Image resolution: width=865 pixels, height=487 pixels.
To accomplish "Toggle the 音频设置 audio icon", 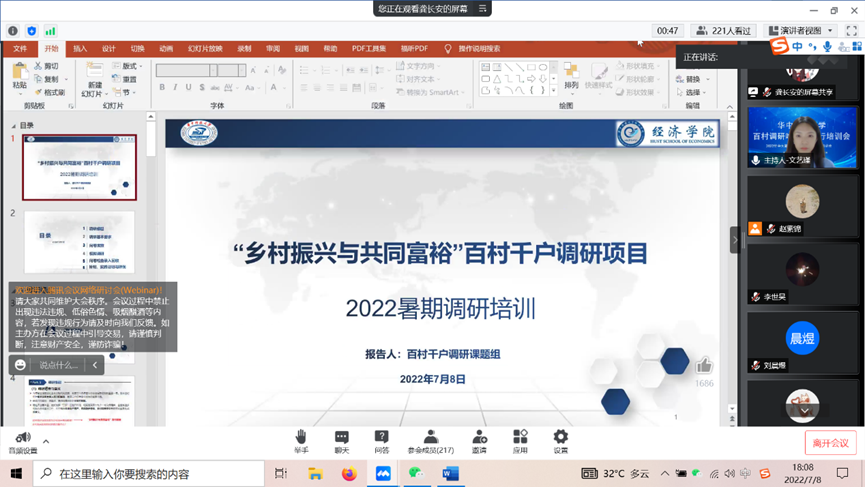I will point(21,439).
